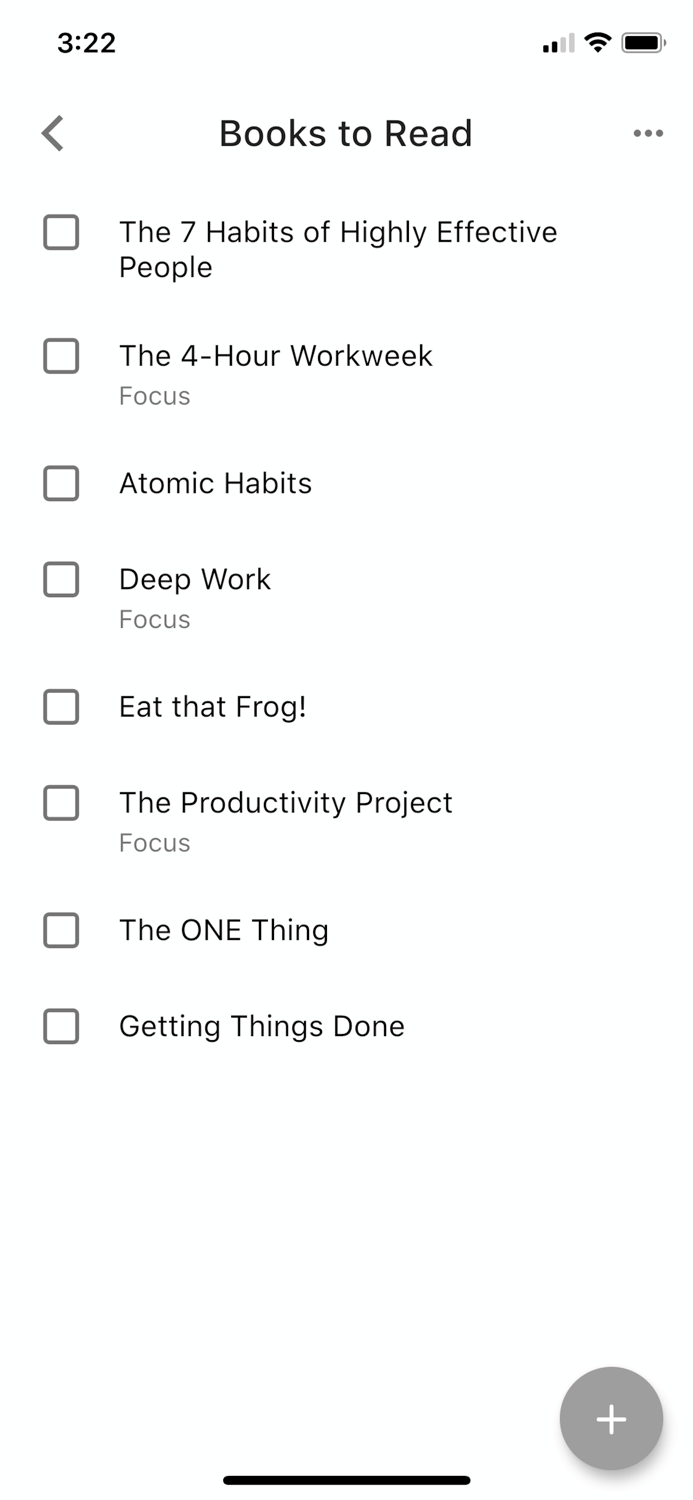Tick the checkbox beside Eat that Frog!
This screenshot has height=1500, width=693.
[x=61, y=706]
